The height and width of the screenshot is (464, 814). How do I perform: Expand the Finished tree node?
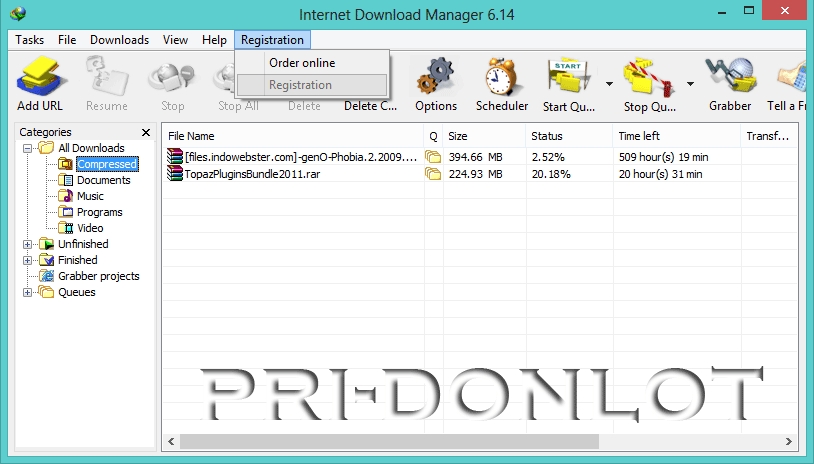[28, 261]
